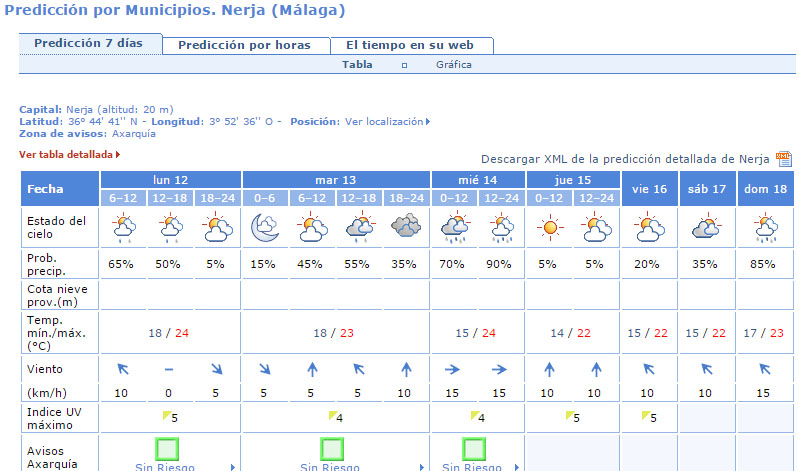Switch to Tabla view
799x471 pixels.
(357, 65)
